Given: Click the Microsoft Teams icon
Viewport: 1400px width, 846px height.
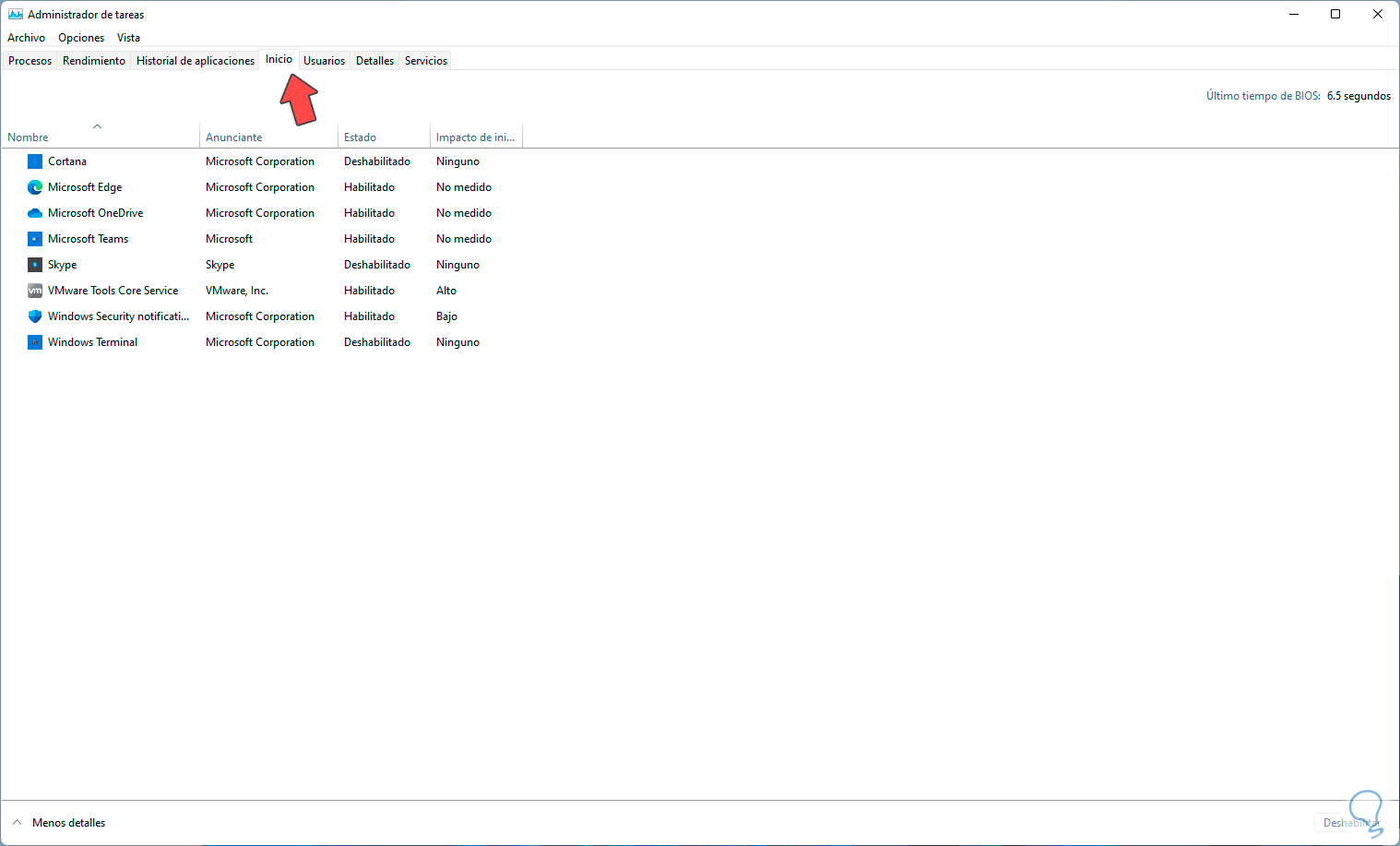Looking at the screenshot, I should [35, 239].
